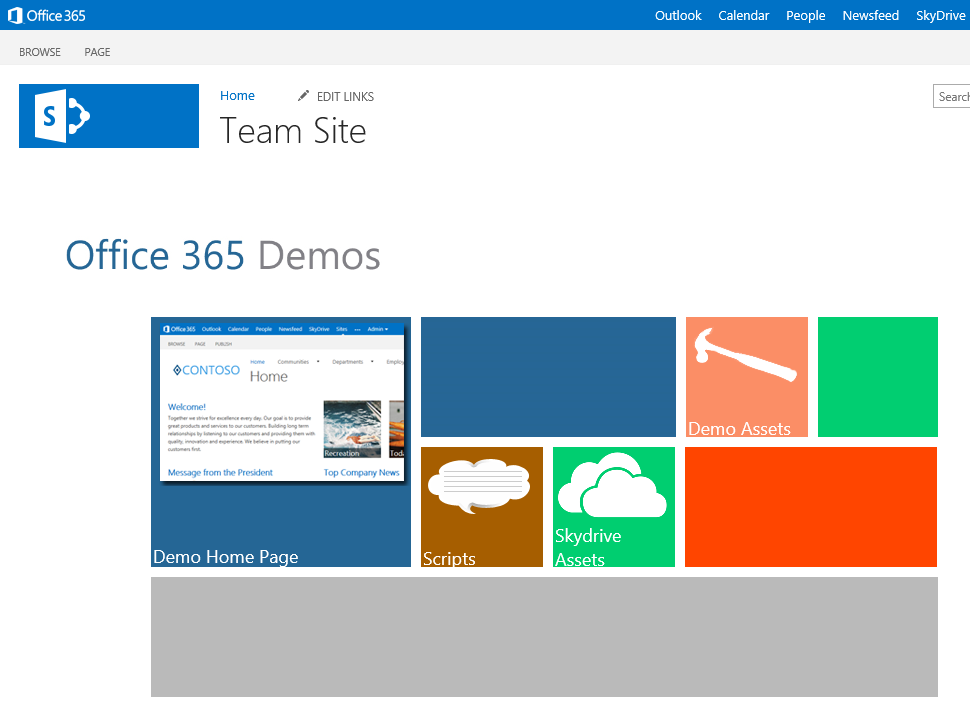Open the SharePoint site logo

(109, 116)
